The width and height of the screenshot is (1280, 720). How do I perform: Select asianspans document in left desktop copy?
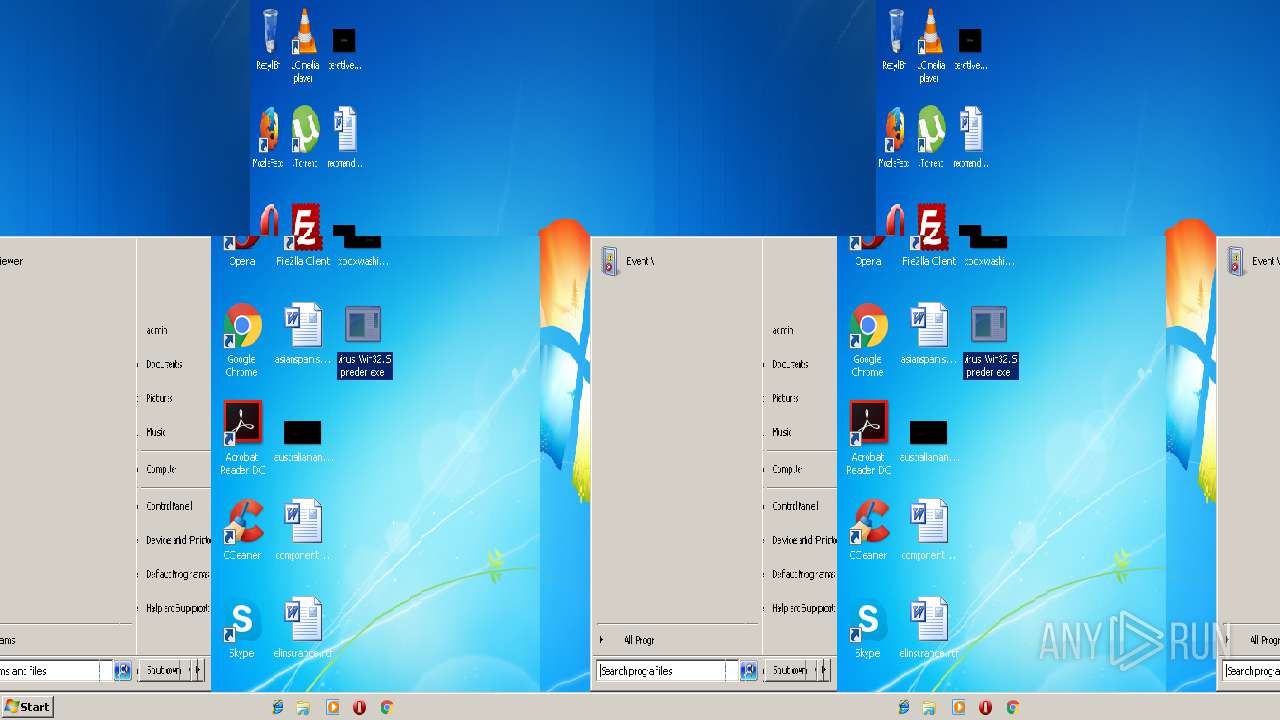pyautogui.click(x=303, y=334)
